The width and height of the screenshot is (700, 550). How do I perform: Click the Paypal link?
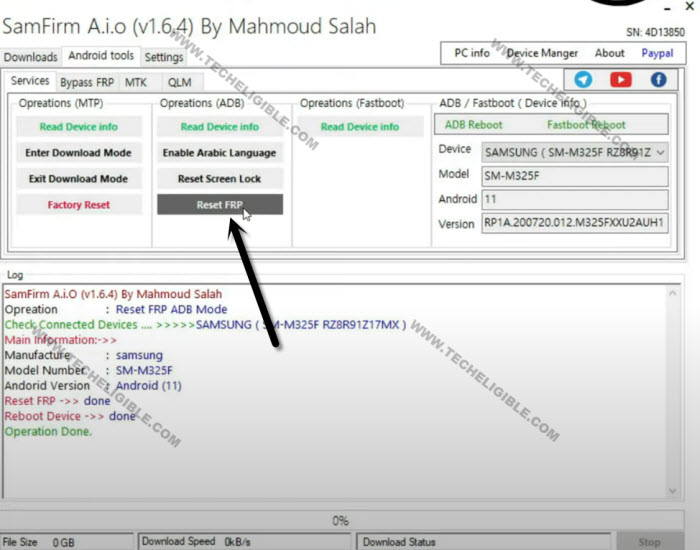(x=657, y=53)
